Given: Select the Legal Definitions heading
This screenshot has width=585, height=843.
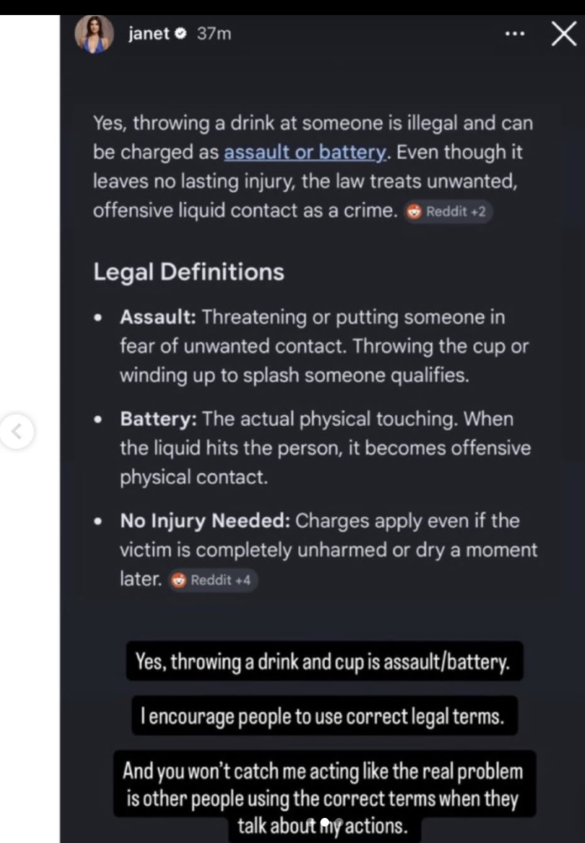Looking at the screenshot, I should click(189, 272).
